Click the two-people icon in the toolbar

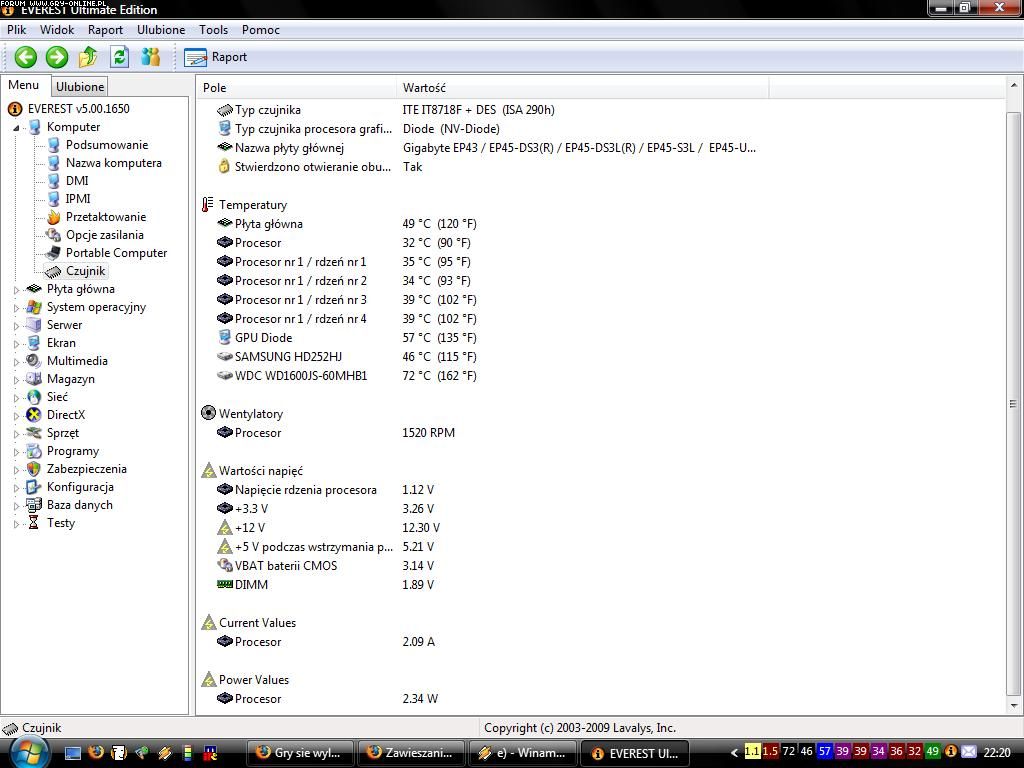[x=150, y=57]
